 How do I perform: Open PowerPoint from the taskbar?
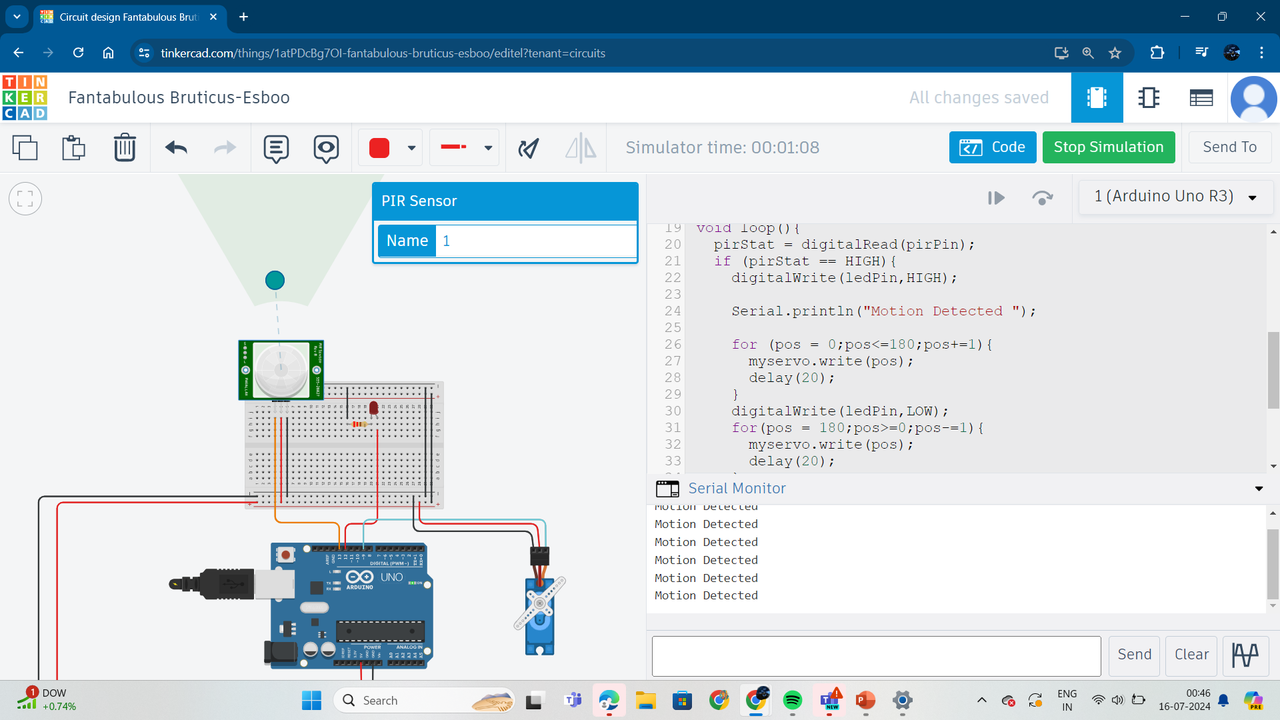tap(866, 700)
